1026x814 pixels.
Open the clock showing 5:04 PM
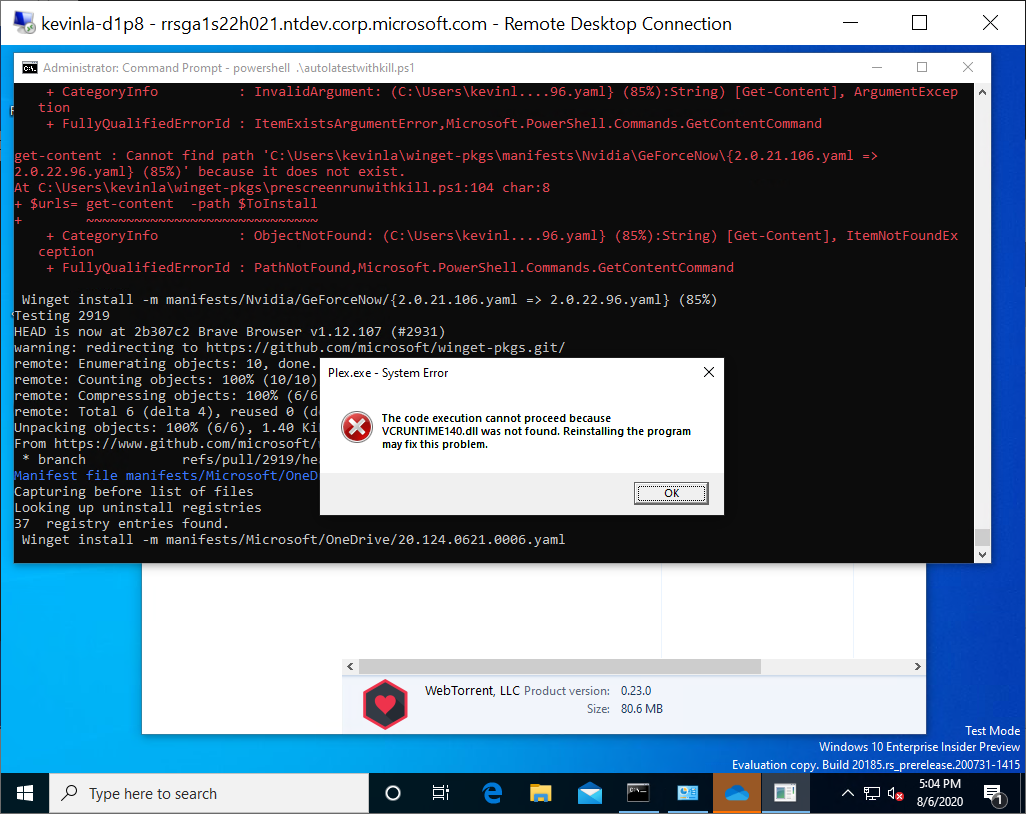(940, 792)
